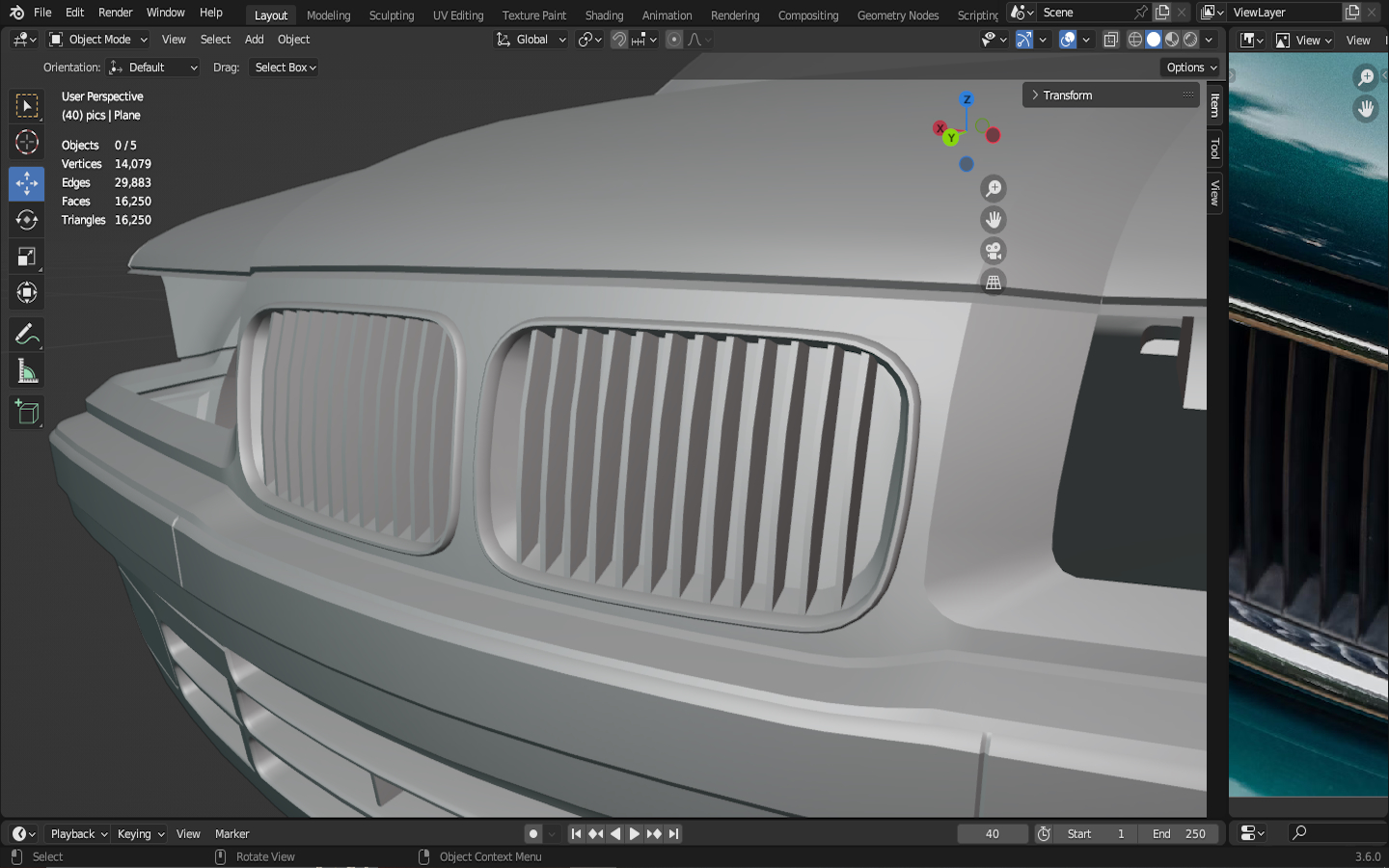Switch perspective/orthographic grid icon

click(994, 282)
